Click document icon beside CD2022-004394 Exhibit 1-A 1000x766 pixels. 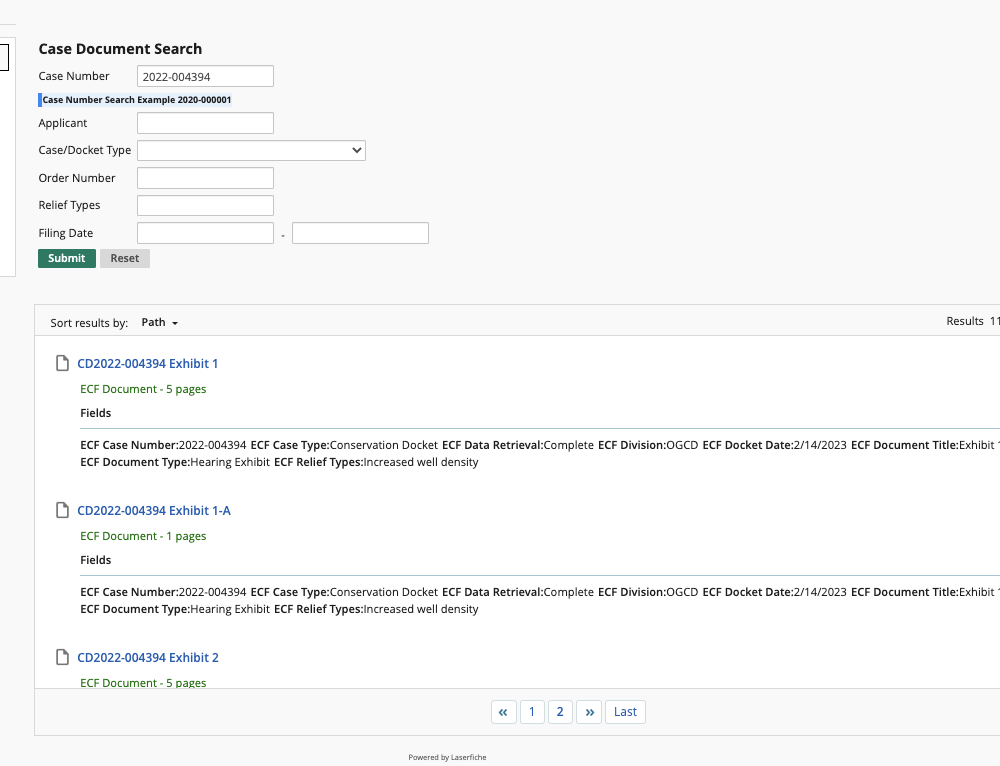click(x=62, y=510)
